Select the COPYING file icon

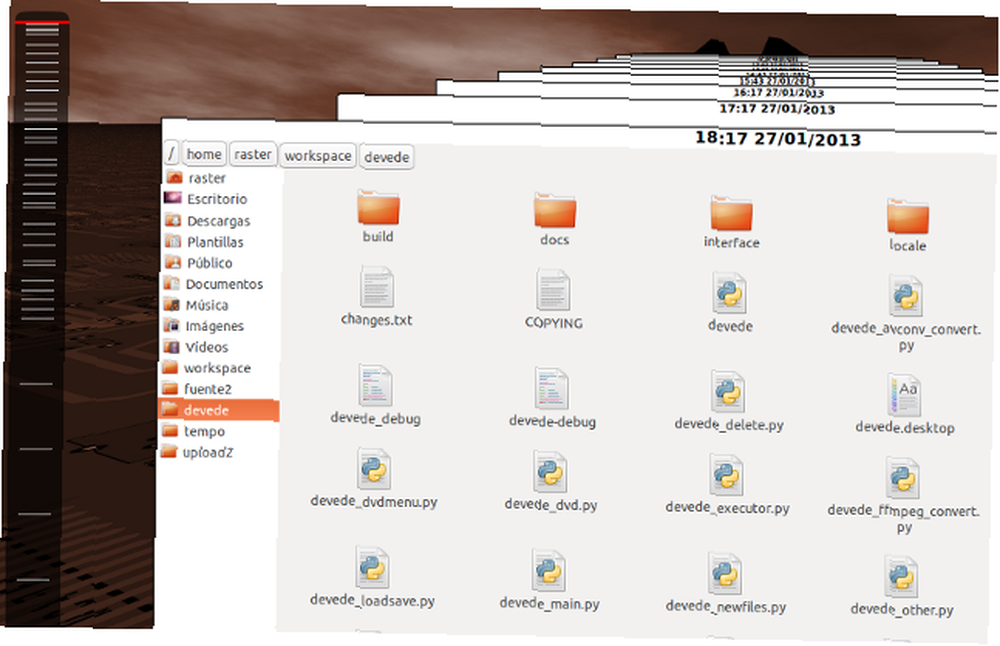tap(553, 291)
